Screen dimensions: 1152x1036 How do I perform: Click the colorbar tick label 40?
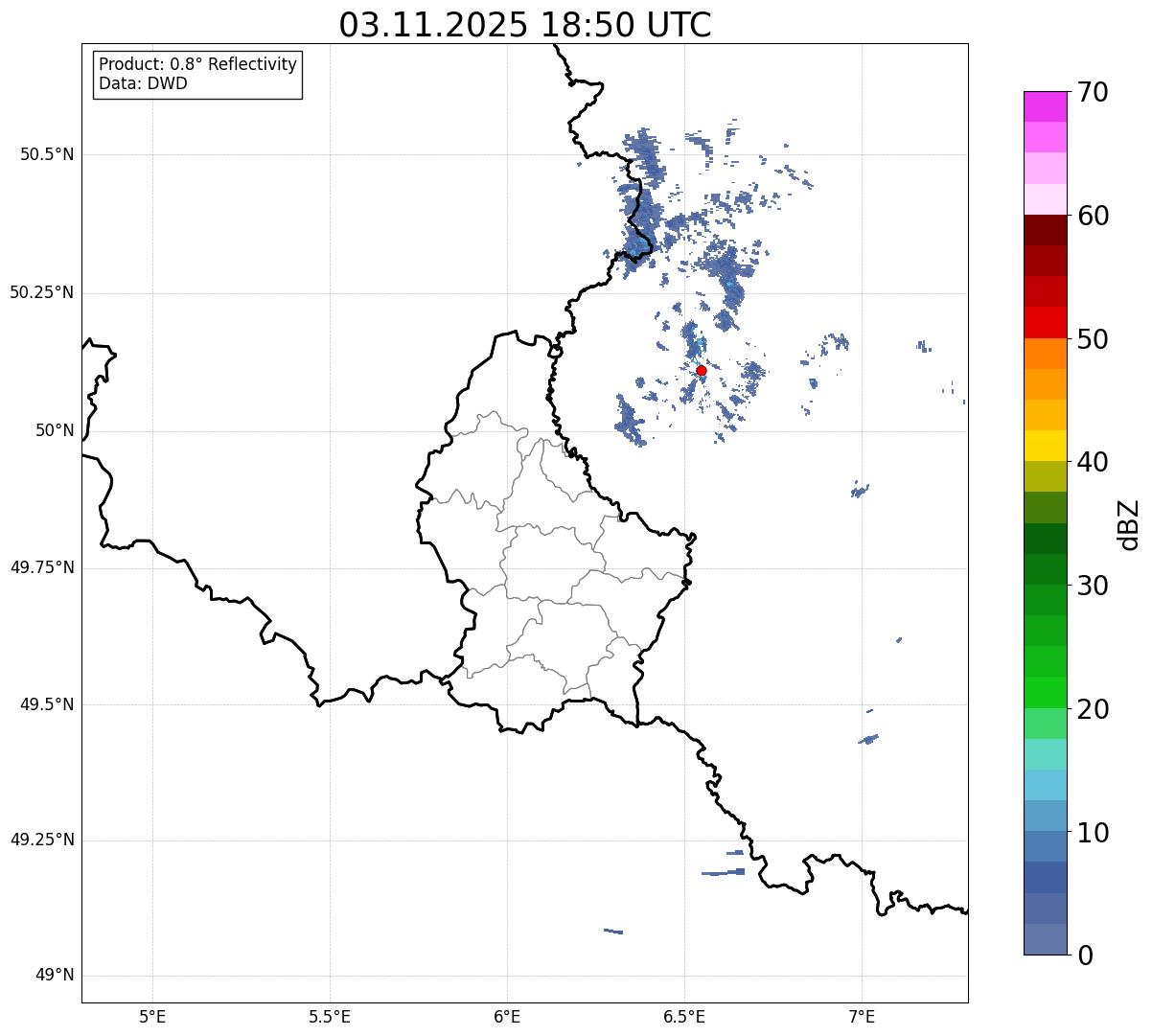tap(1092, 462)
